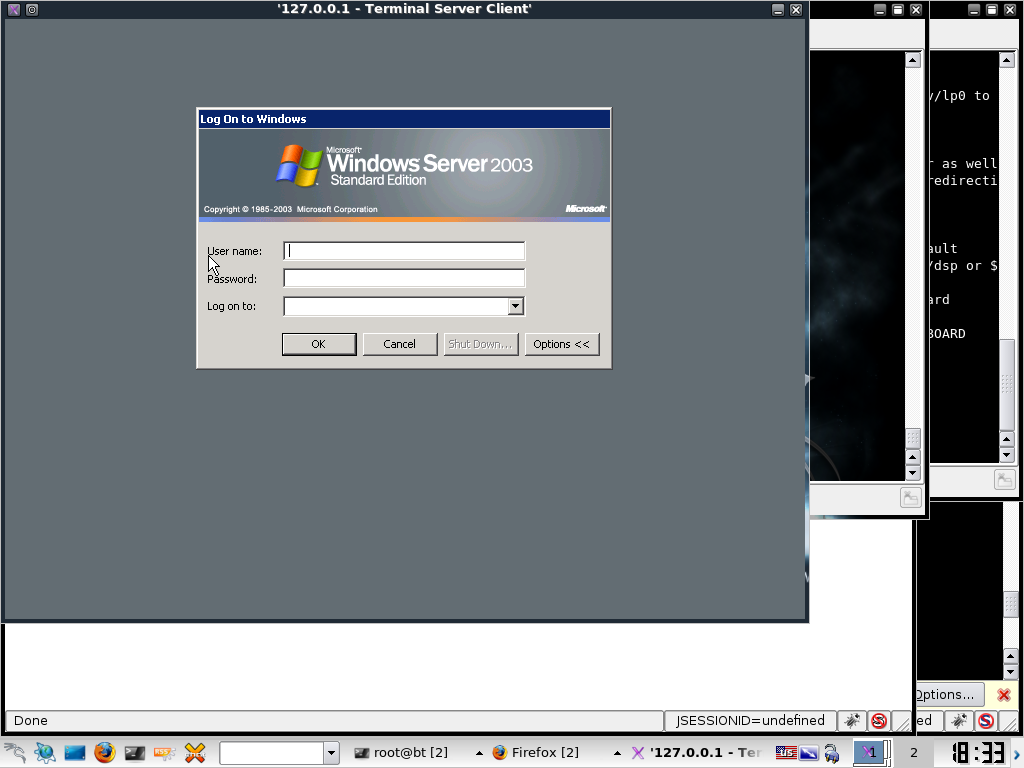Screen dimensions: 1024x768
Task: Click the US keyboard layout flag
Action: (786, 753)
